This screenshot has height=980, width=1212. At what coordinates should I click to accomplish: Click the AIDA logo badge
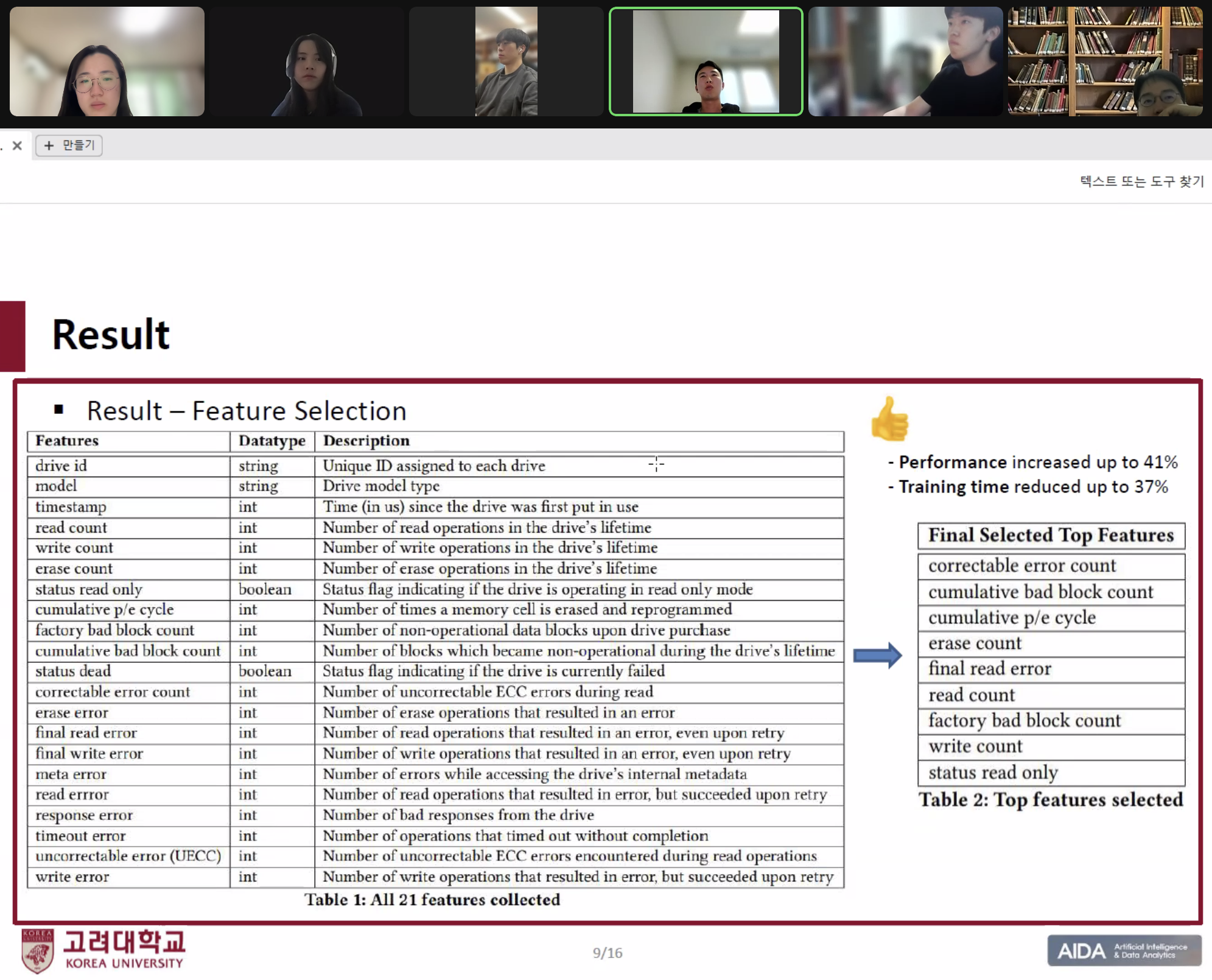(1124, 950)
